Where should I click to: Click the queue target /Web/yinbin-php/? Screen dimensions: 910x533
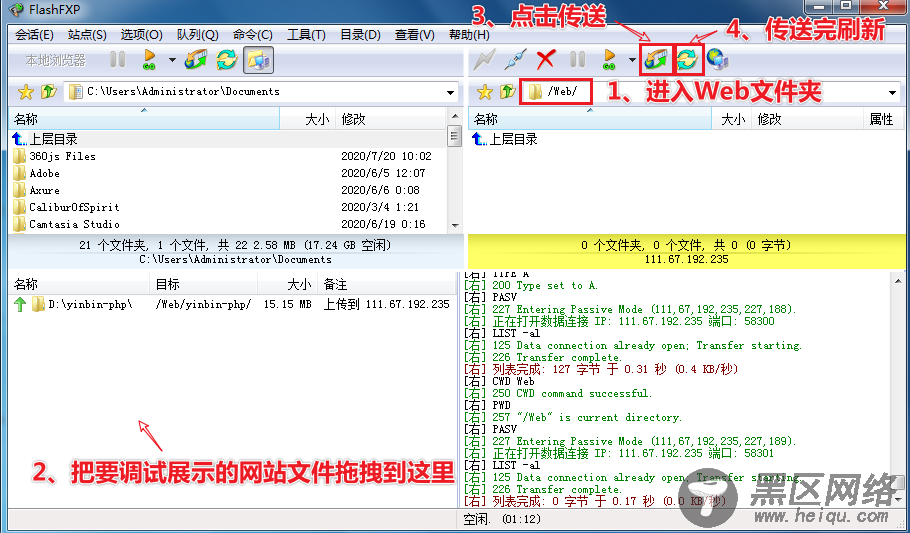point(203,304)
